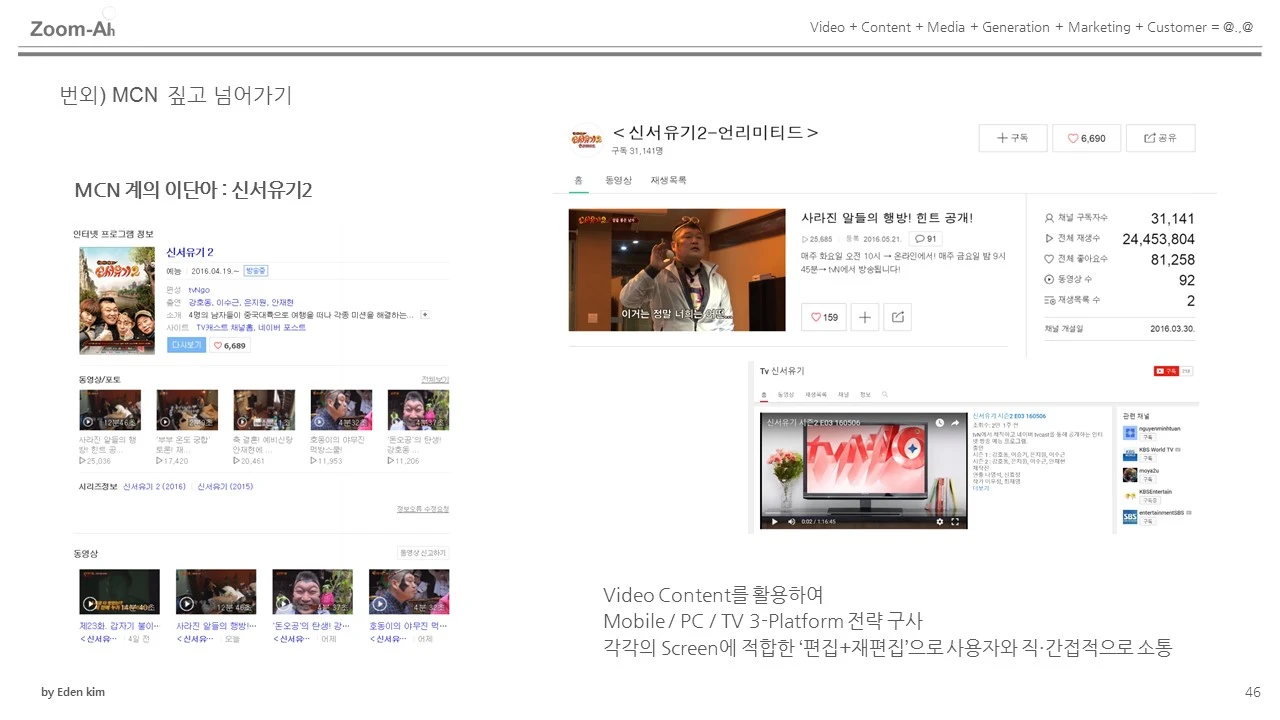Open the export/share icon below the hint video

[x=897, y=317]
